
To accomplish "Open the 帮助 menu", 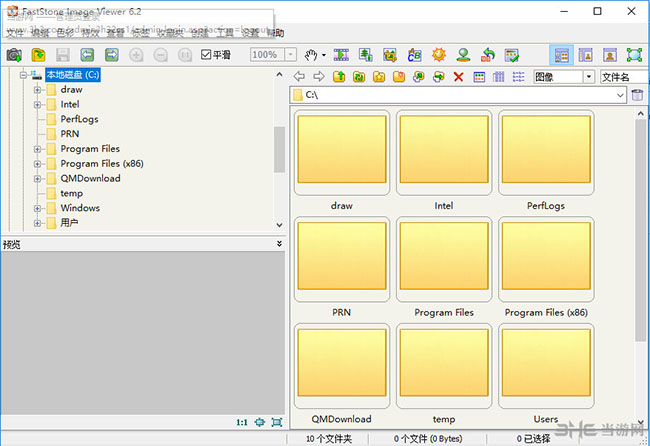I will (275, 33).
